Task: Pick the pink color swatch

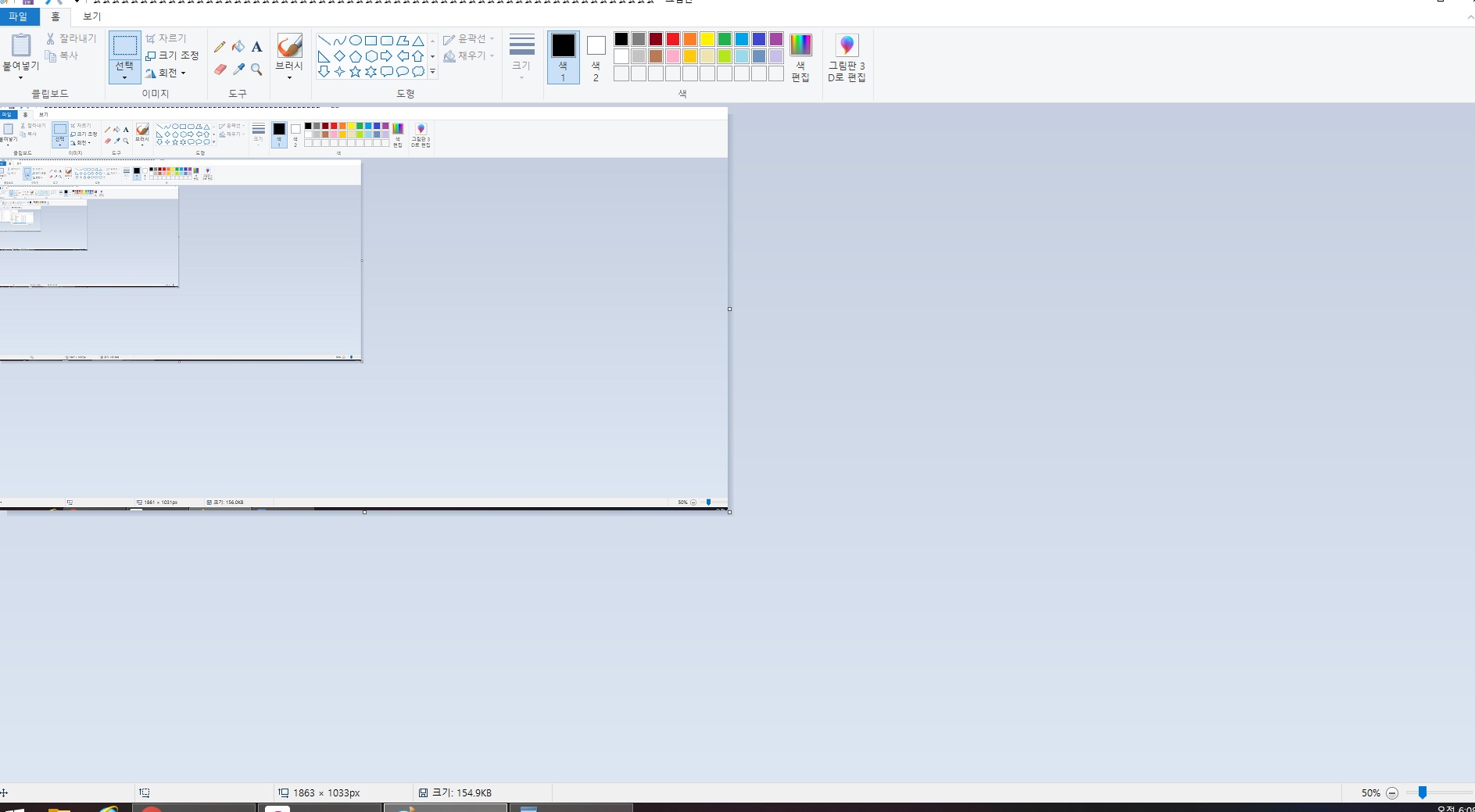Action: (673, 56)
